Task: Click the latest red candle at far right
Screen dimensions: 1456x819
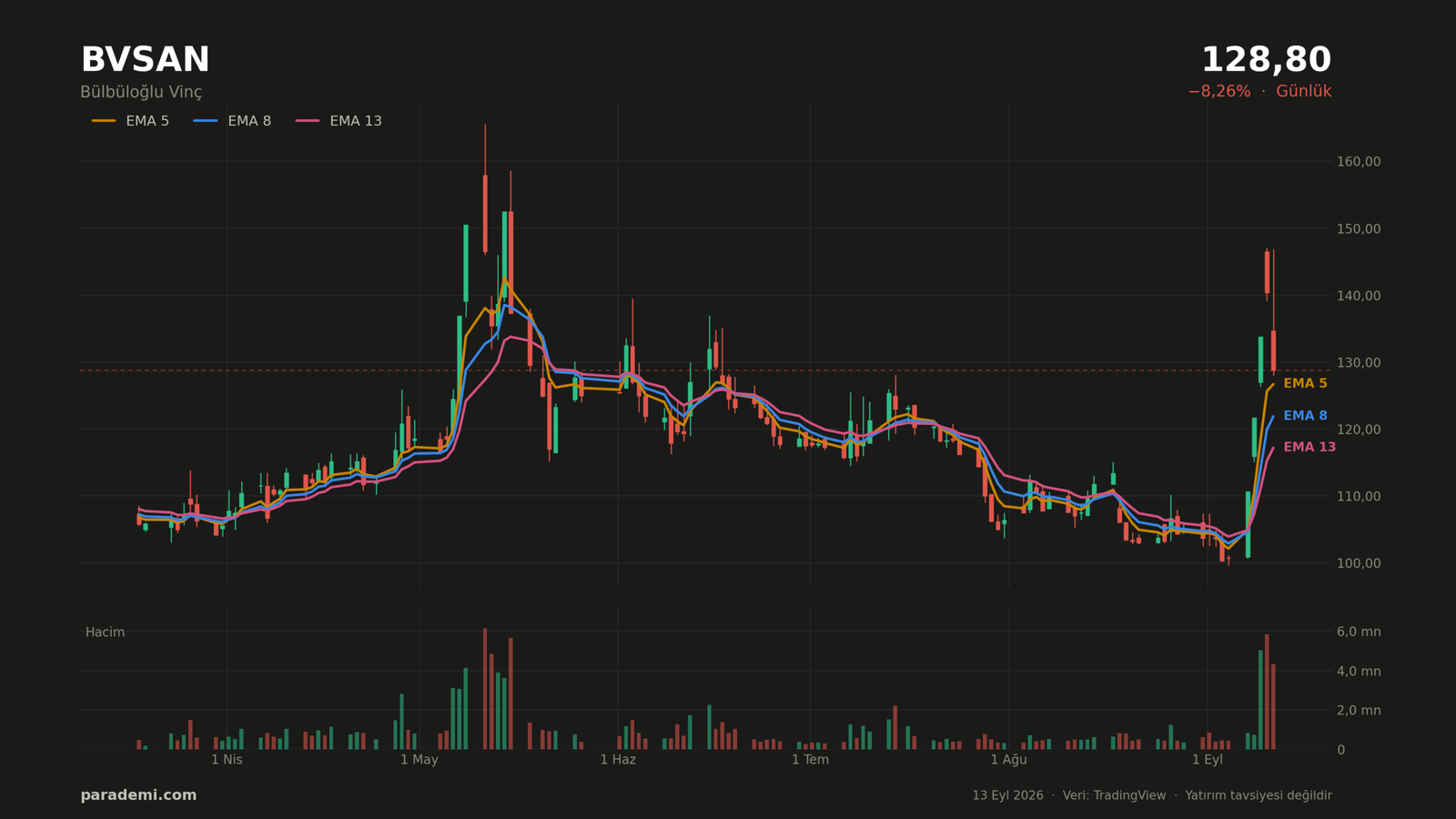Action: [1274, 350]
